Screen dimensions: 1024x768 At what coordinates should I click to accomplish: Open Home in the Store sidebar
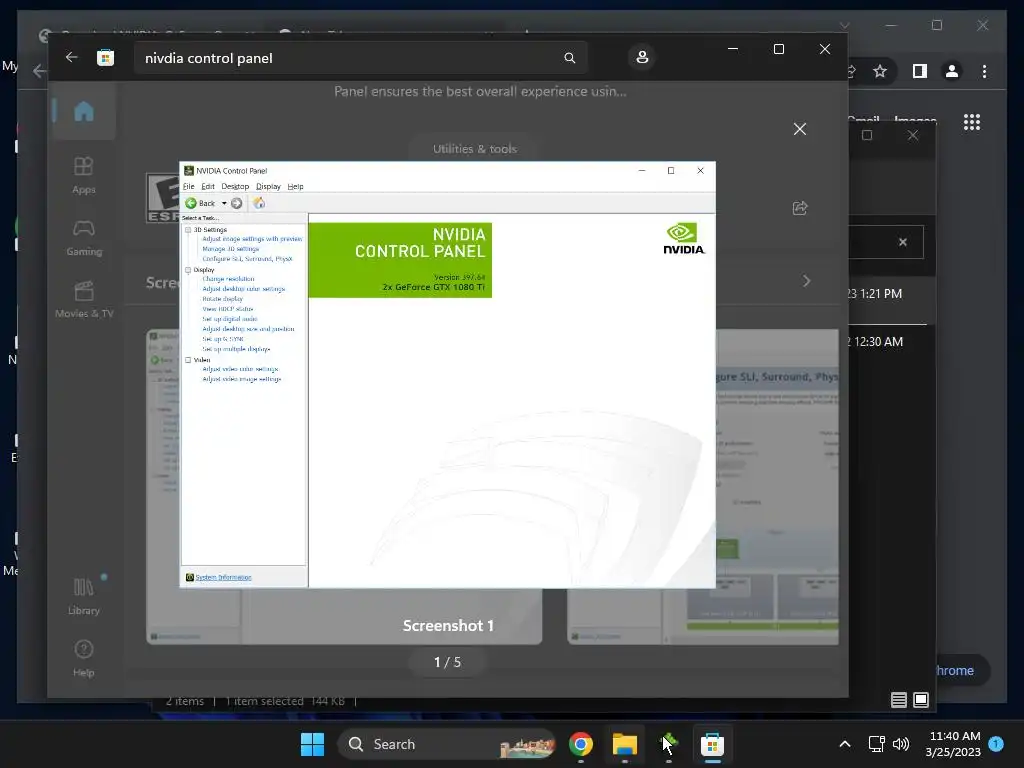(84, 112)
